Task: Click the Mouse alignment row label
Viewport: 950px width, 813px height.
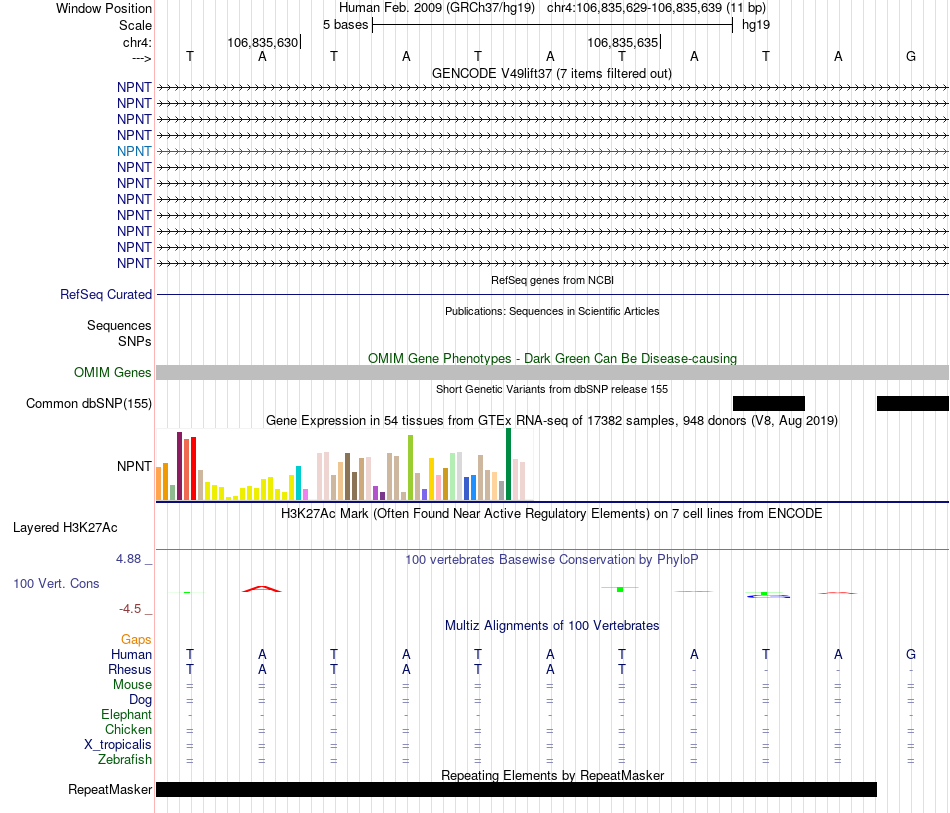Action: coord(132,685)
